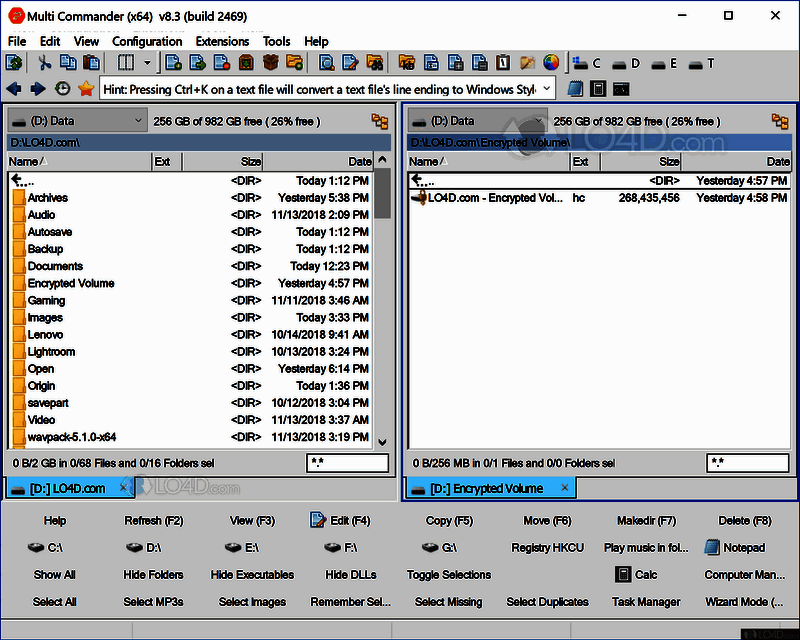Switch to the Encrypted Volume tab

pyautogui.click(x=486, y=488)
